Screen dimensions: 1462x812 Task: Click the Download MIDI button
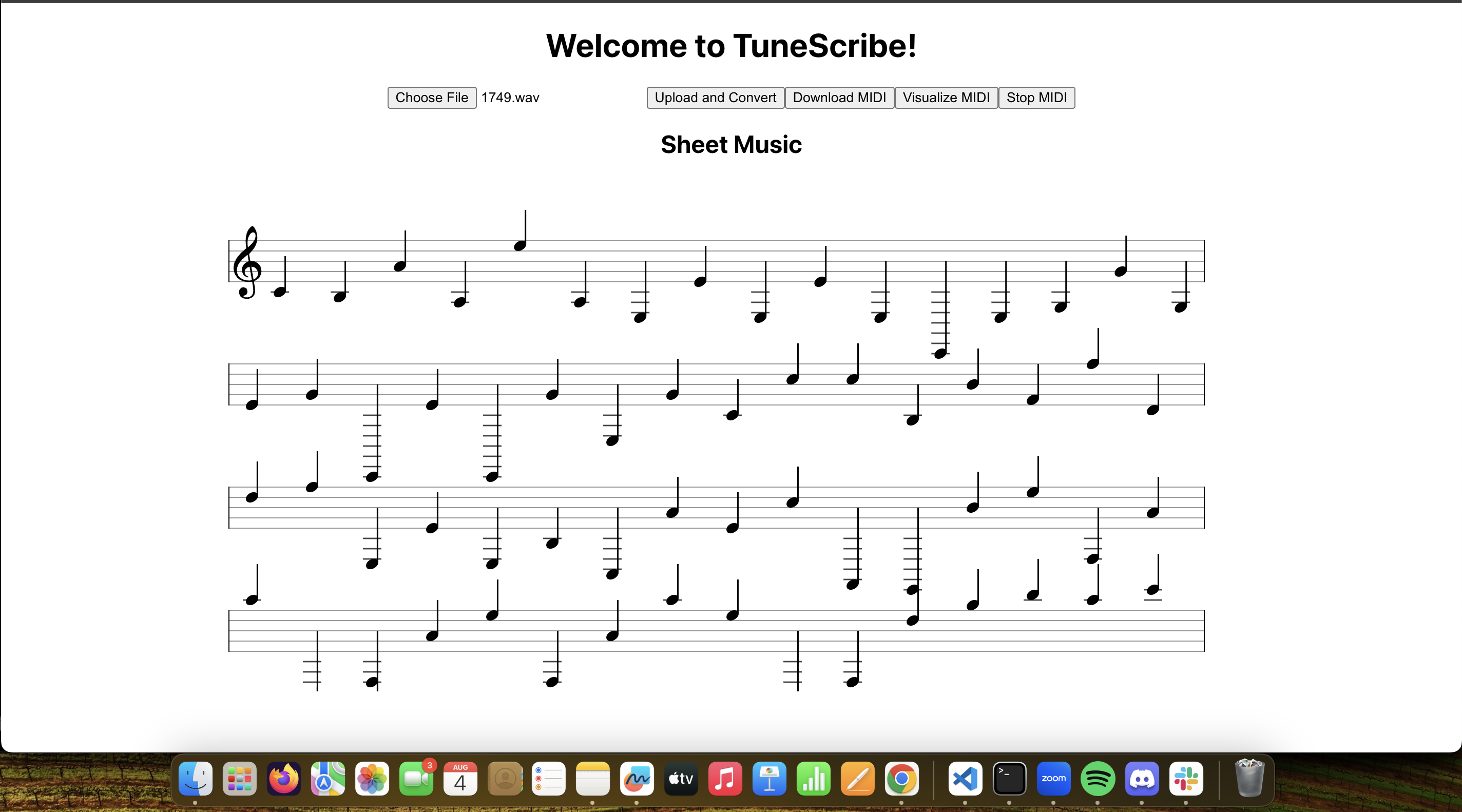click(x=839, y=98)
